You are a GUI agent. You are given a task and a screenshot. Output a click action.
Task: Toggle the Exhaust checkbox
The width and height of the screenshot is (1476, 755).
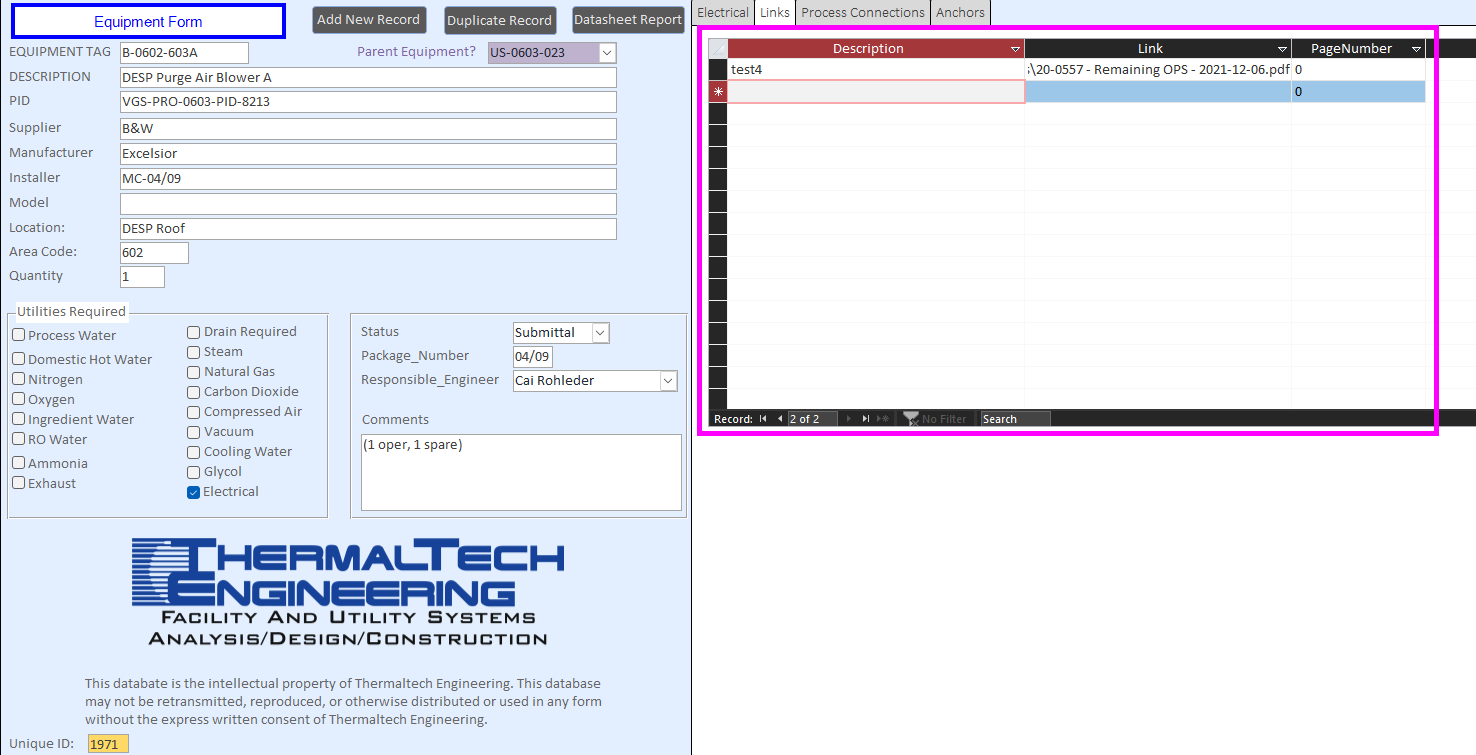point(19,483)
